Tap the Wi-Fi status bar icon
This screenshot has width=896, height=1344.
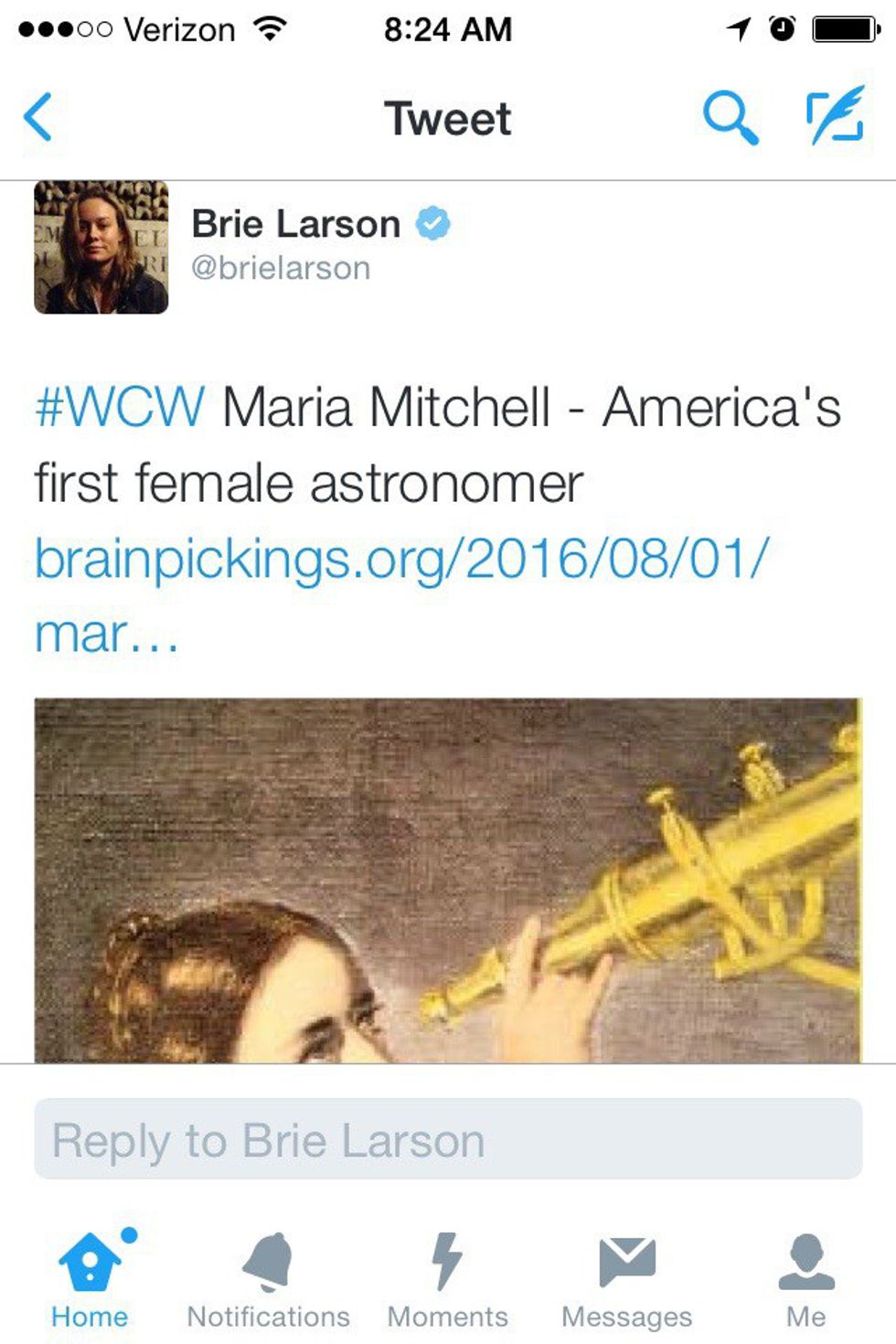(x=270, y=28)
